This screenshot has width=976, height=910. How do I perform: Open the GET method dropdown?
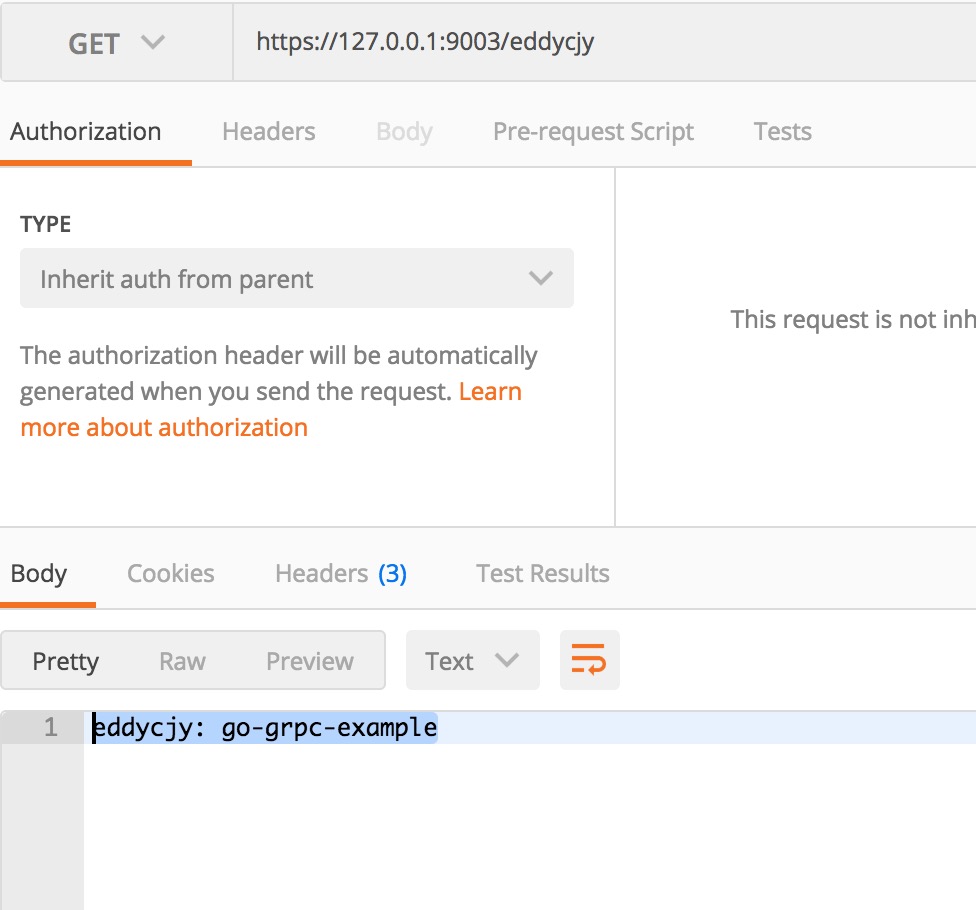(x=116, y=43)
